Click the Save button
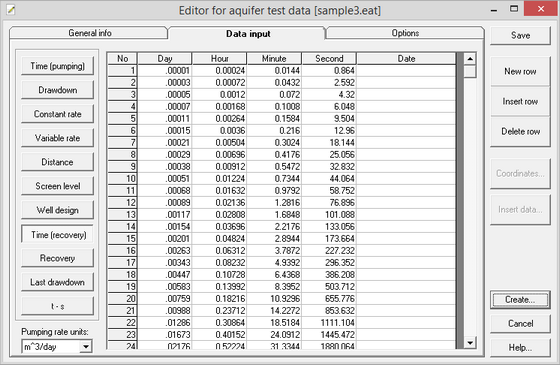 [x=520, y=35]
